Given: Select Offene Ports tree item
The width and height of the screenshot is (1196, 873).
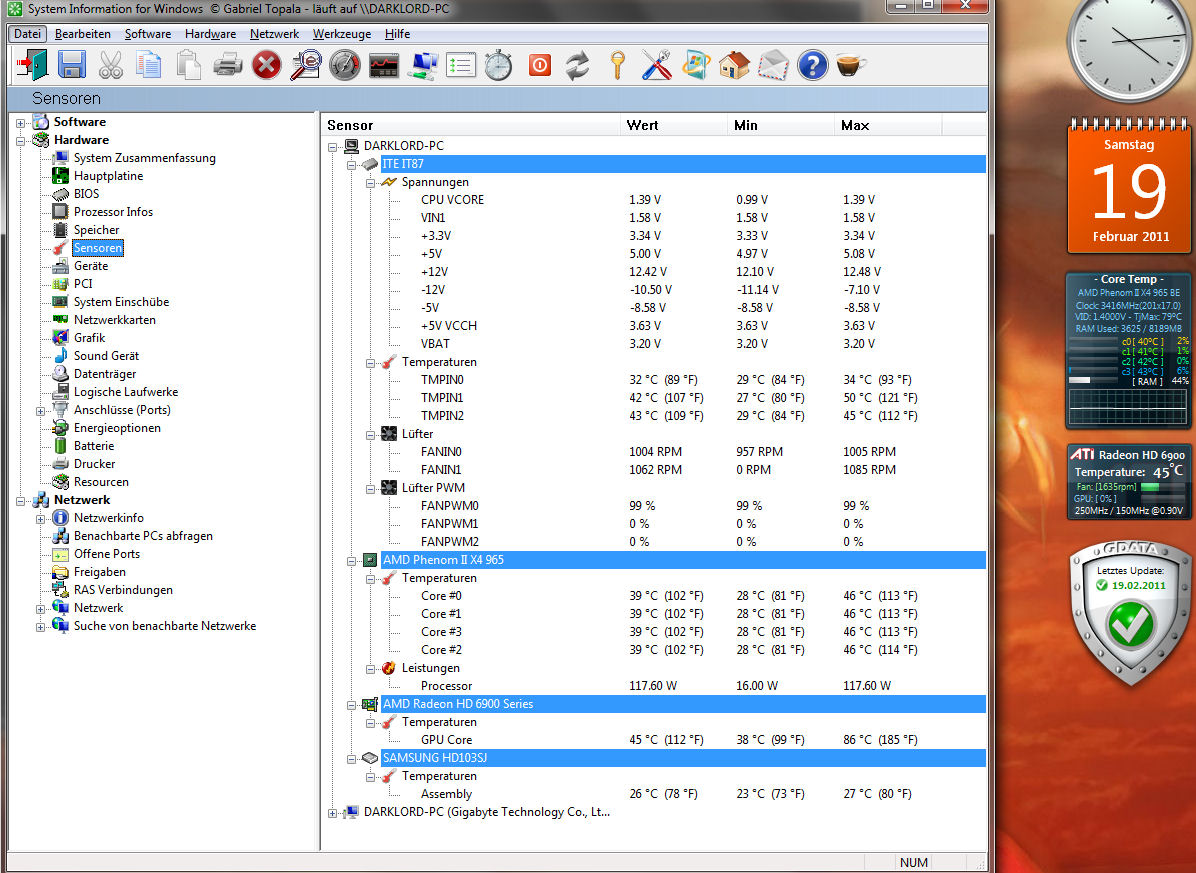Looking at the screenshot, I should point(107,554).
